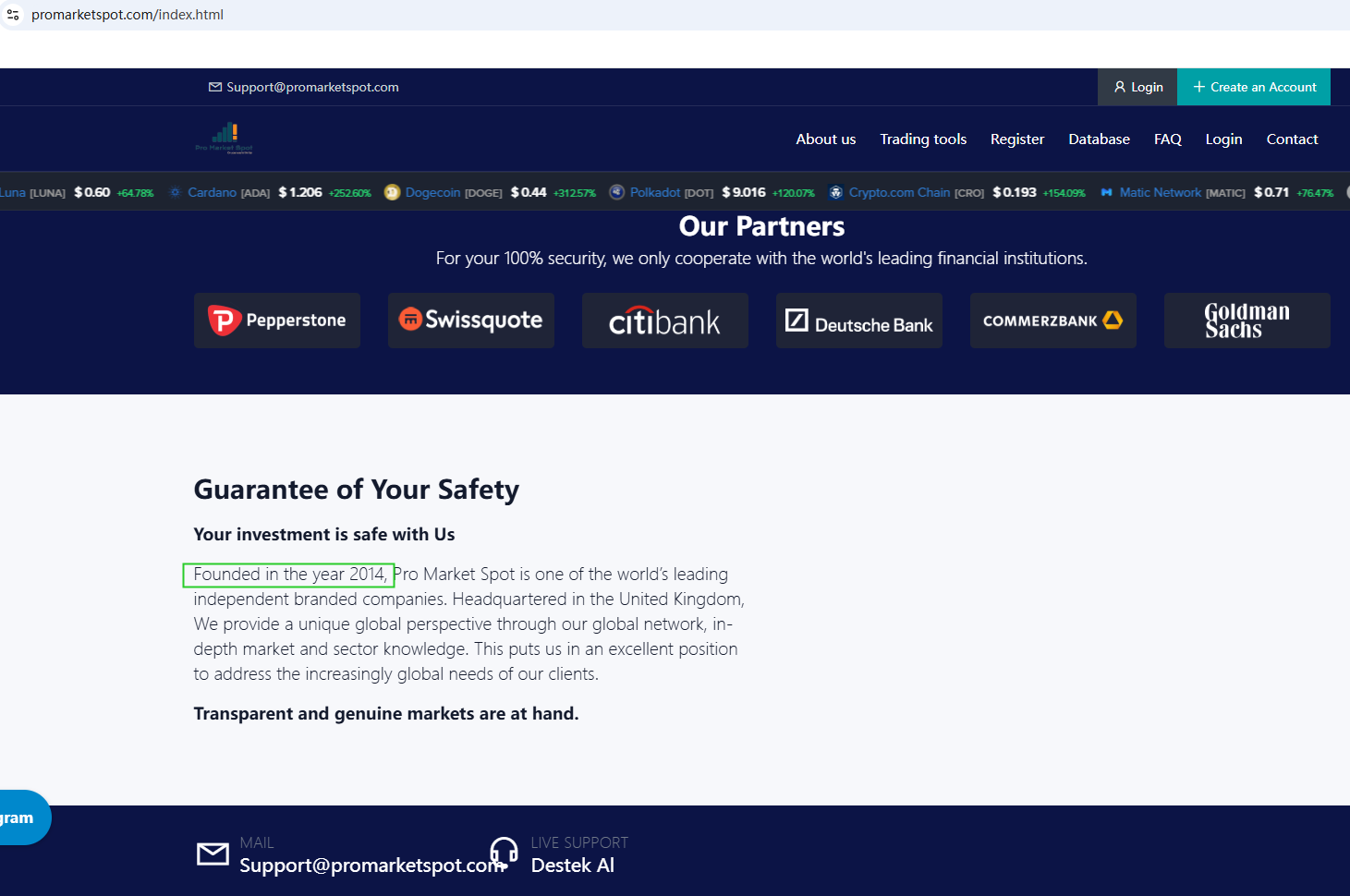Click the [DOGE] ticker symbol
Viewport: 1350px width, 896px height.
pos(483,193)
